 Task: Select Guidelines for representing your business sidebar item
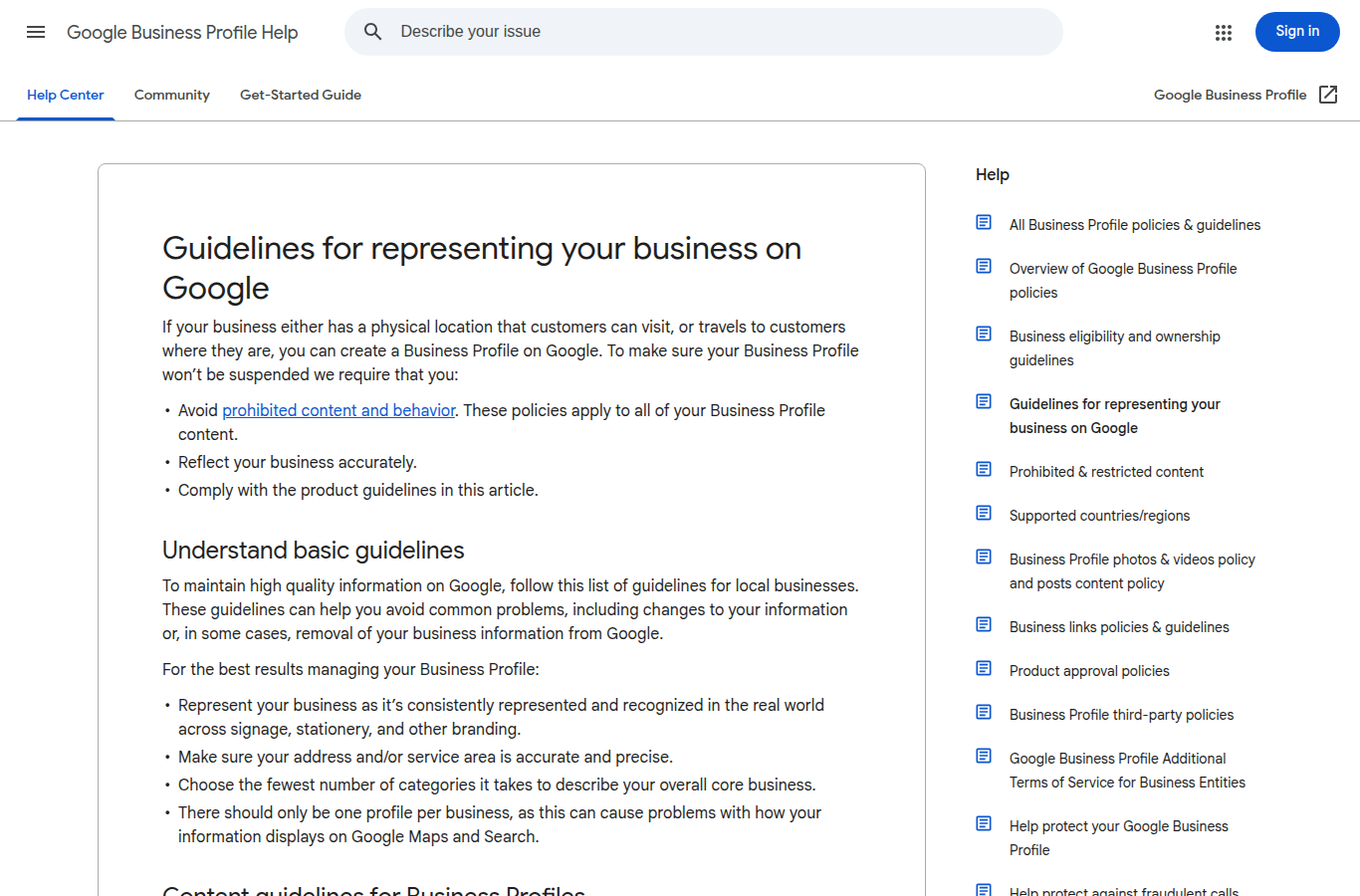1115,416
